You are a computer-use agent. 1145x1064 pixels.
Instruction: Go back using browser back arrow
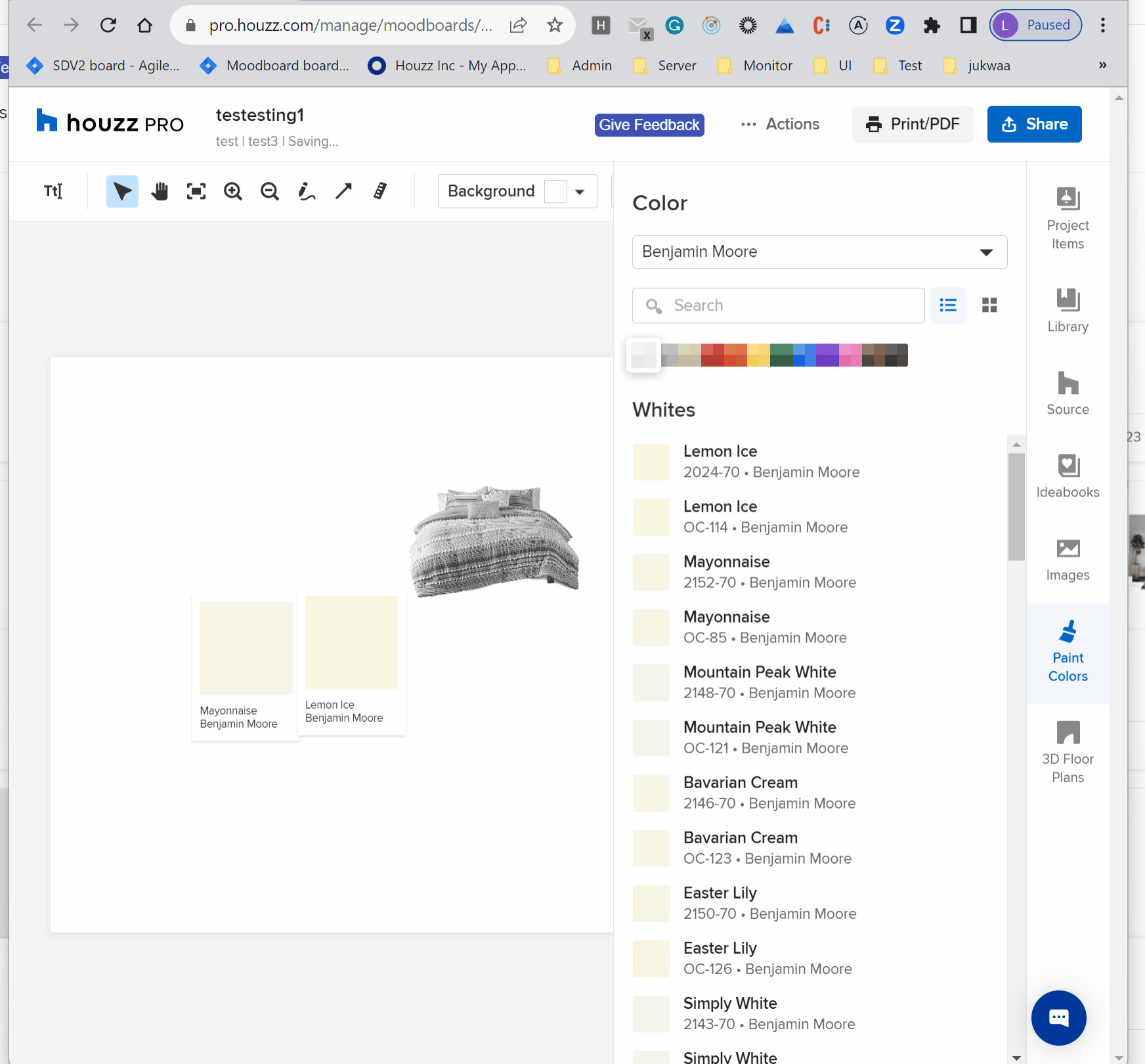point(34,25)
